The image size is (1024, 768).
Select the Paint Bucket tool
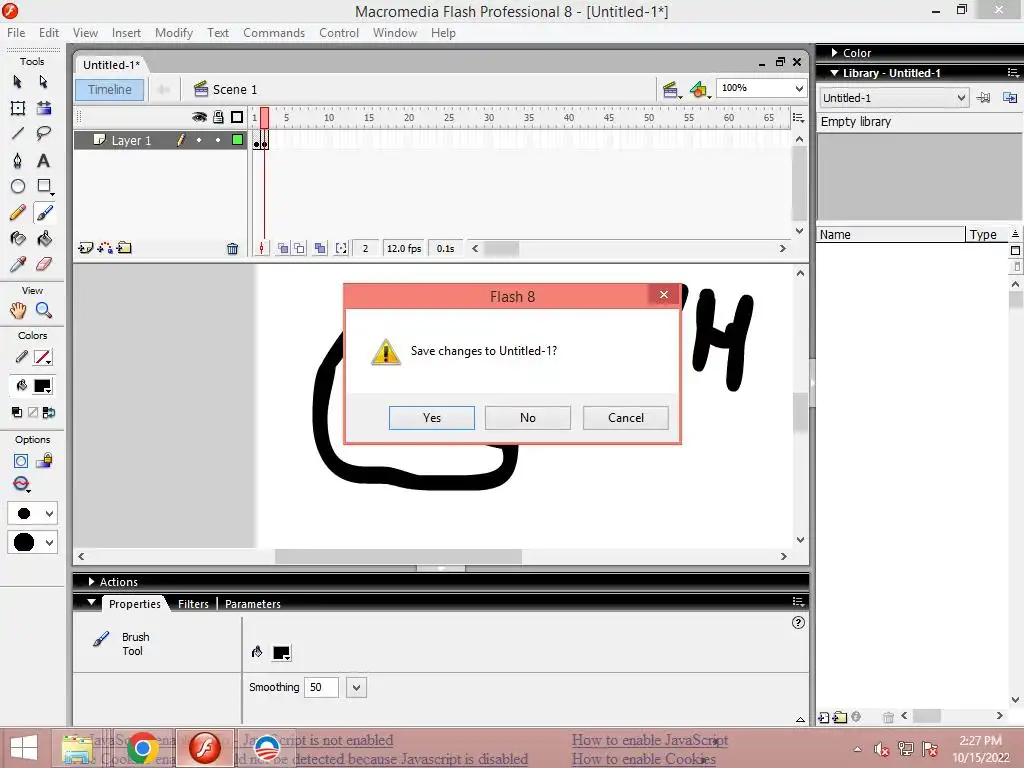[x=44, y=239]
